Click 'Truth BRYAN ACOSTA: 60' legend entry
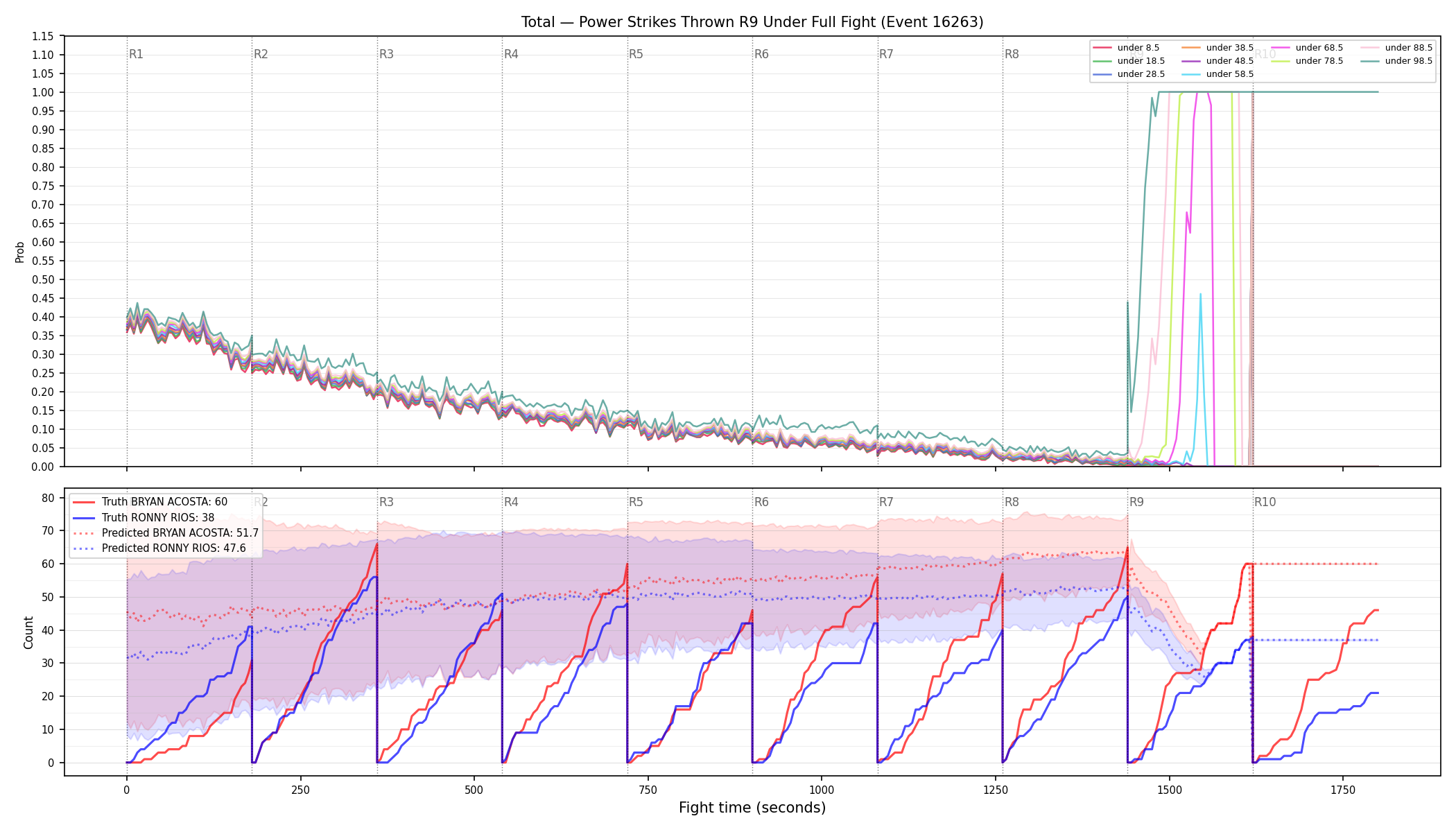Image resolution: width=1456 pixels, height=832 pixels. [150, 502]
